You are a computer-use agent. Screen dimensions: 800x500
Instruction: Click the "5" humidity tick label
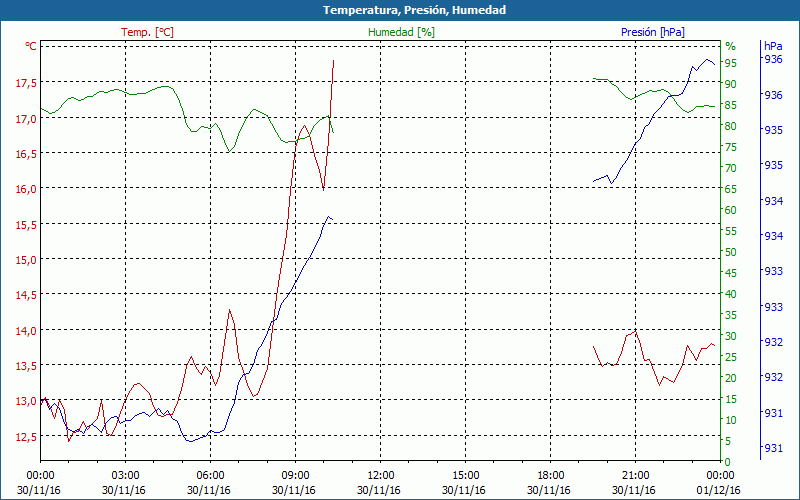pos(728,441)
